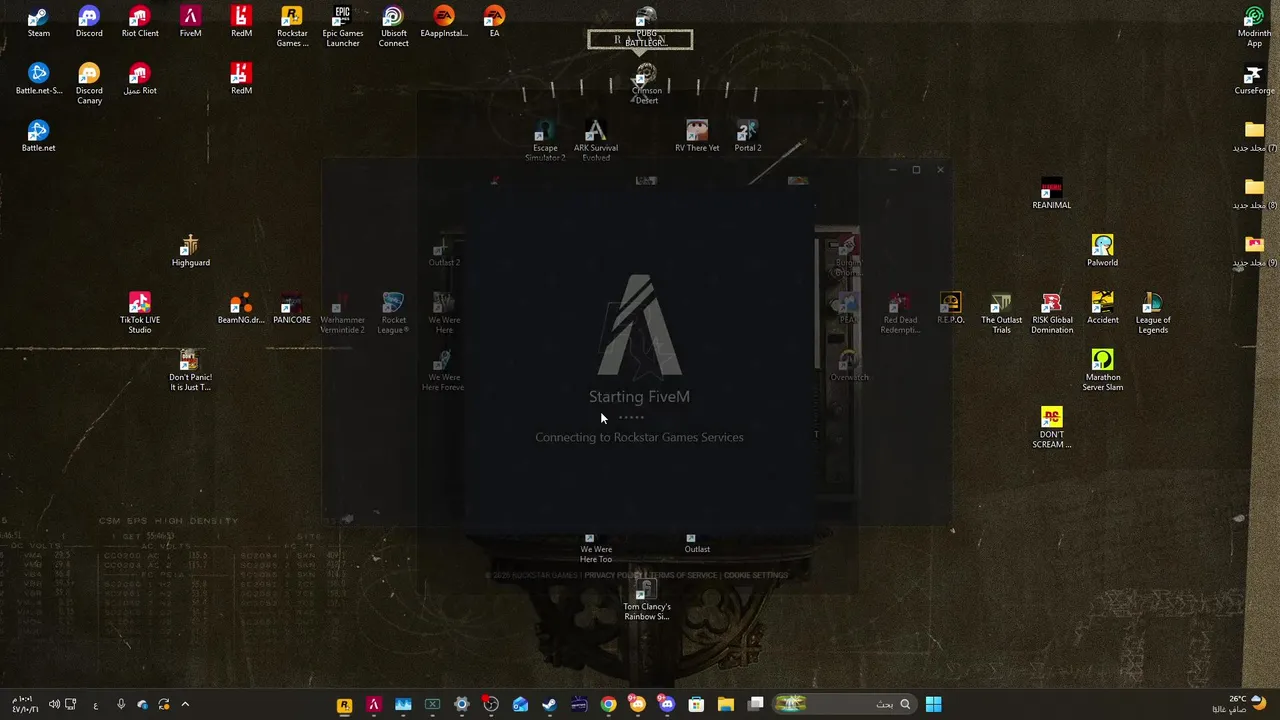Select the Rocket League desktop shortcut

[393, 313]
